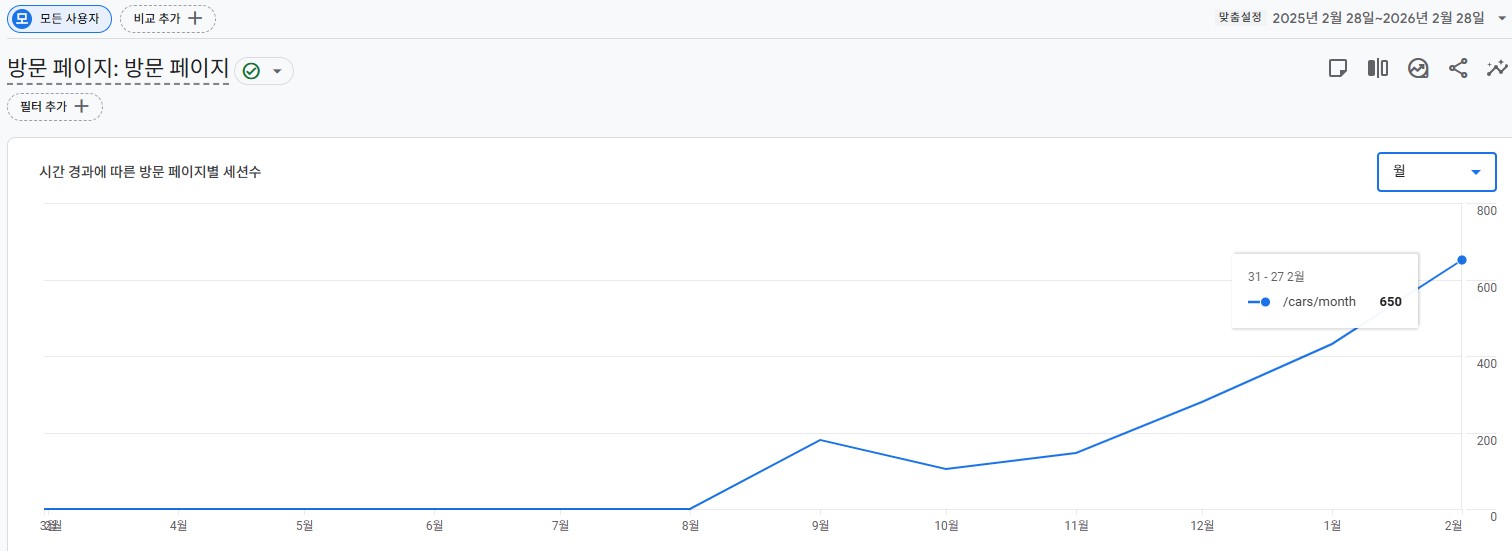This screenshot has width=1512, height=551.
Task: Click the line dip above 10월
Action: coord(947,469)
